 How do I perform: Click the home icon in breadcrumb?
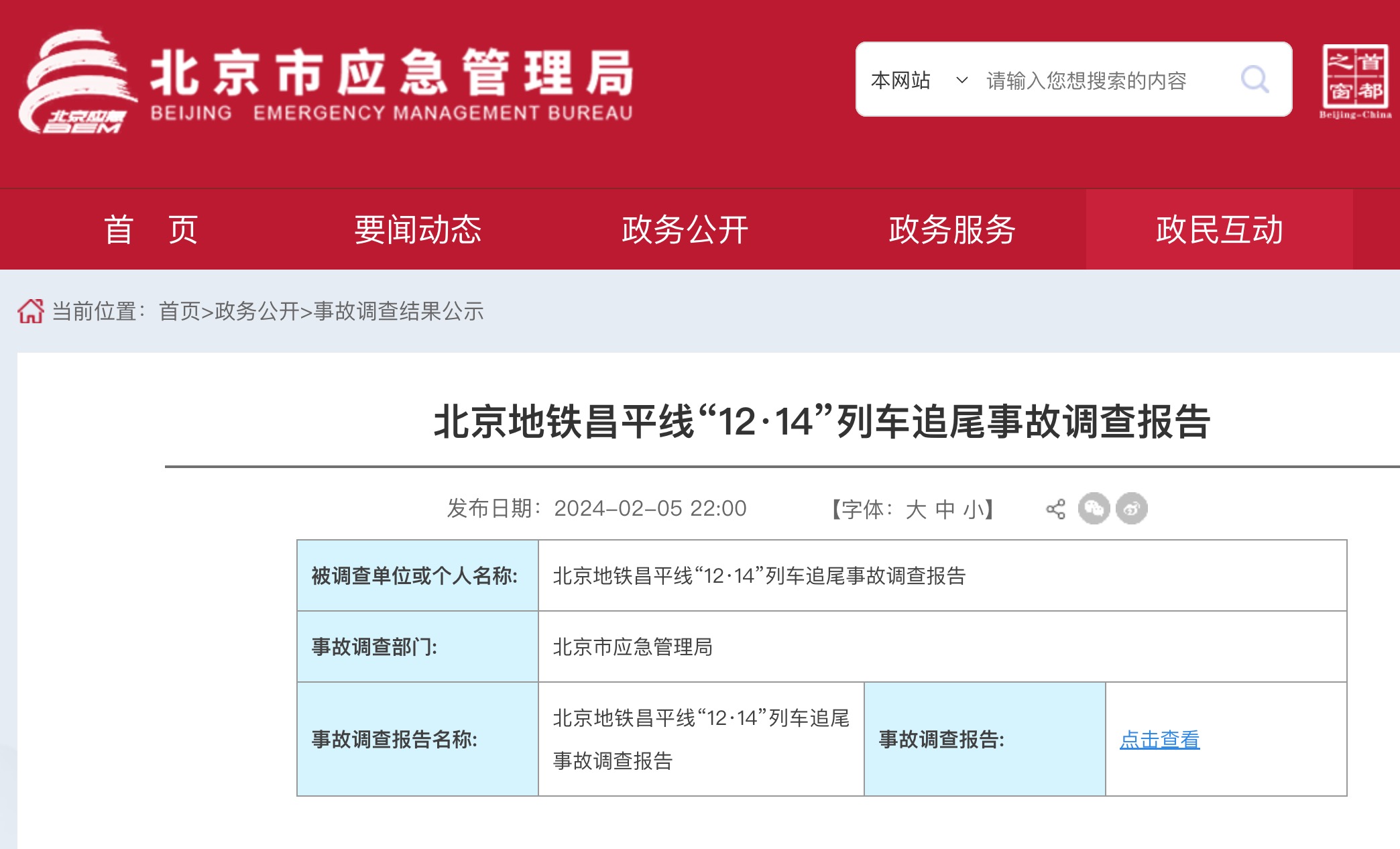tap(30, 311)
